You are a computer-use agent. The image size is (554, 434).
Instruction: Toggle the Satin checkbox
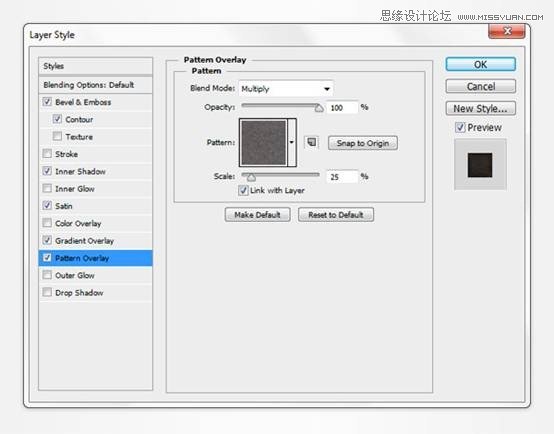pos(47,206)
